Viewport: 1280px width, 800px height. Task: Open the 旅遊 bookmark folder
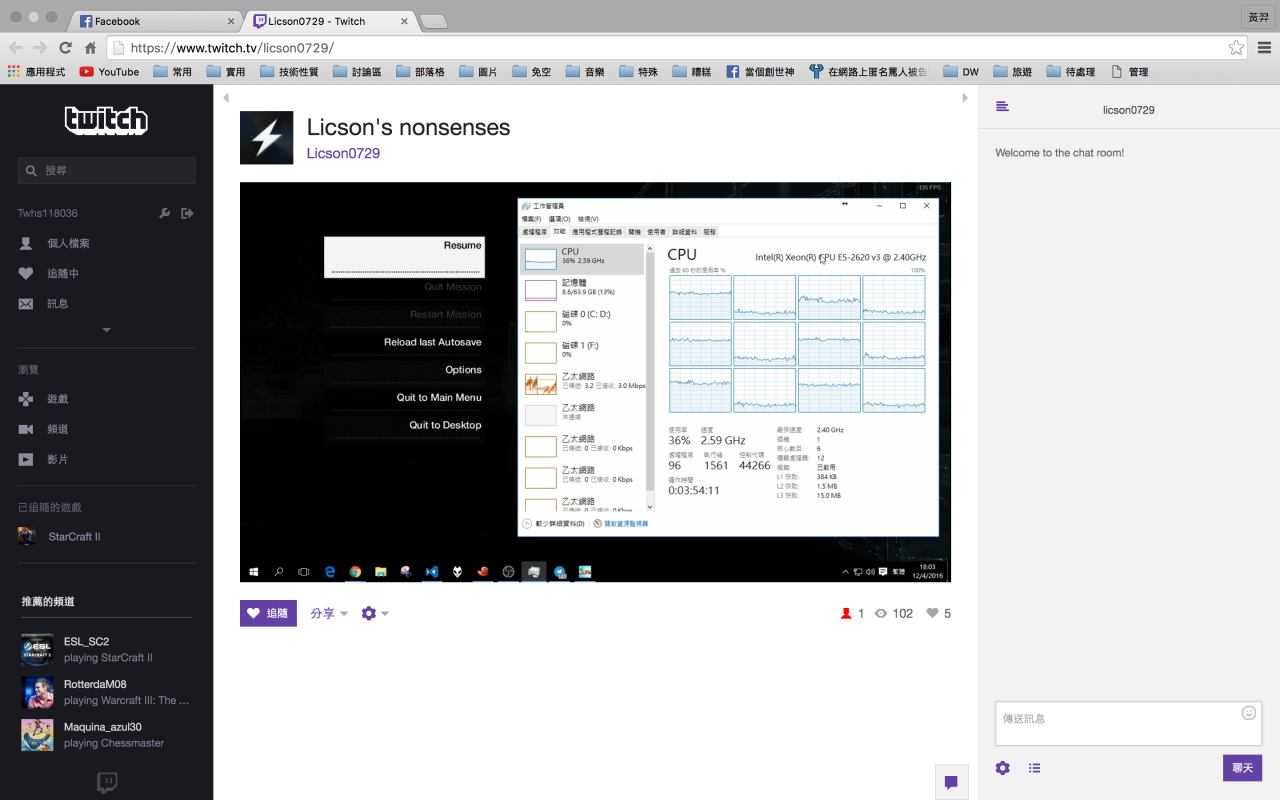1012,72
